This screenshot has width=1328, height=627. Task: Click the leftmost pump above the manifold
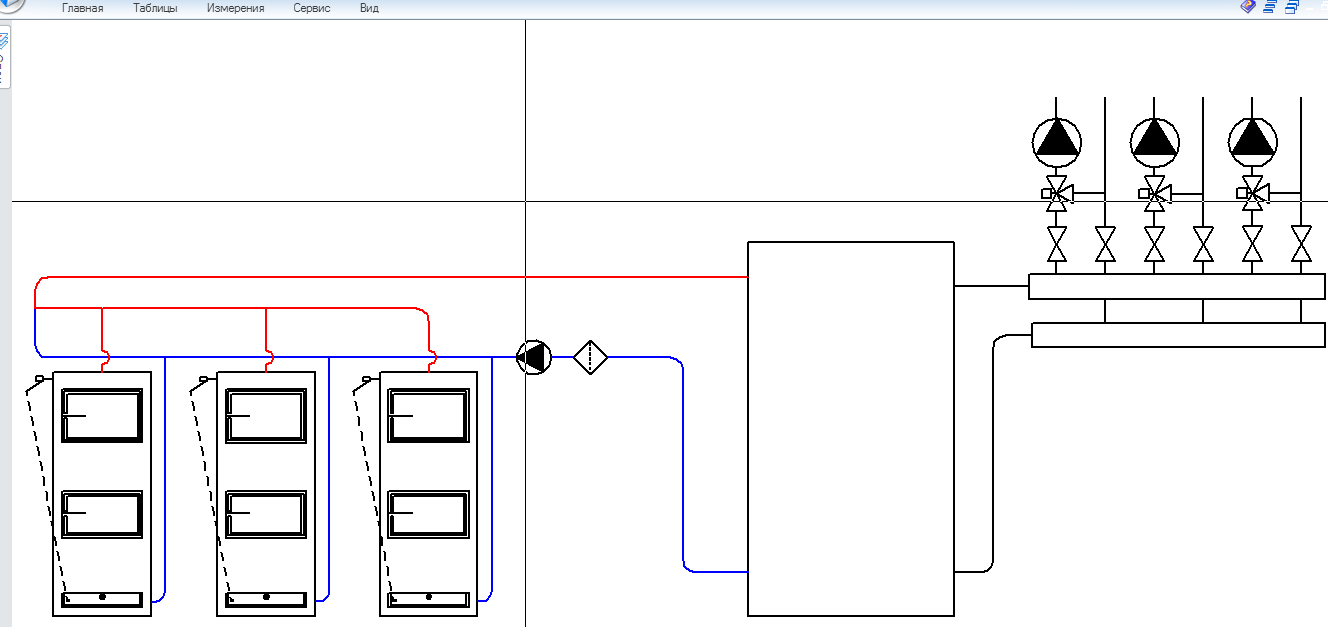click(1056, 141)
